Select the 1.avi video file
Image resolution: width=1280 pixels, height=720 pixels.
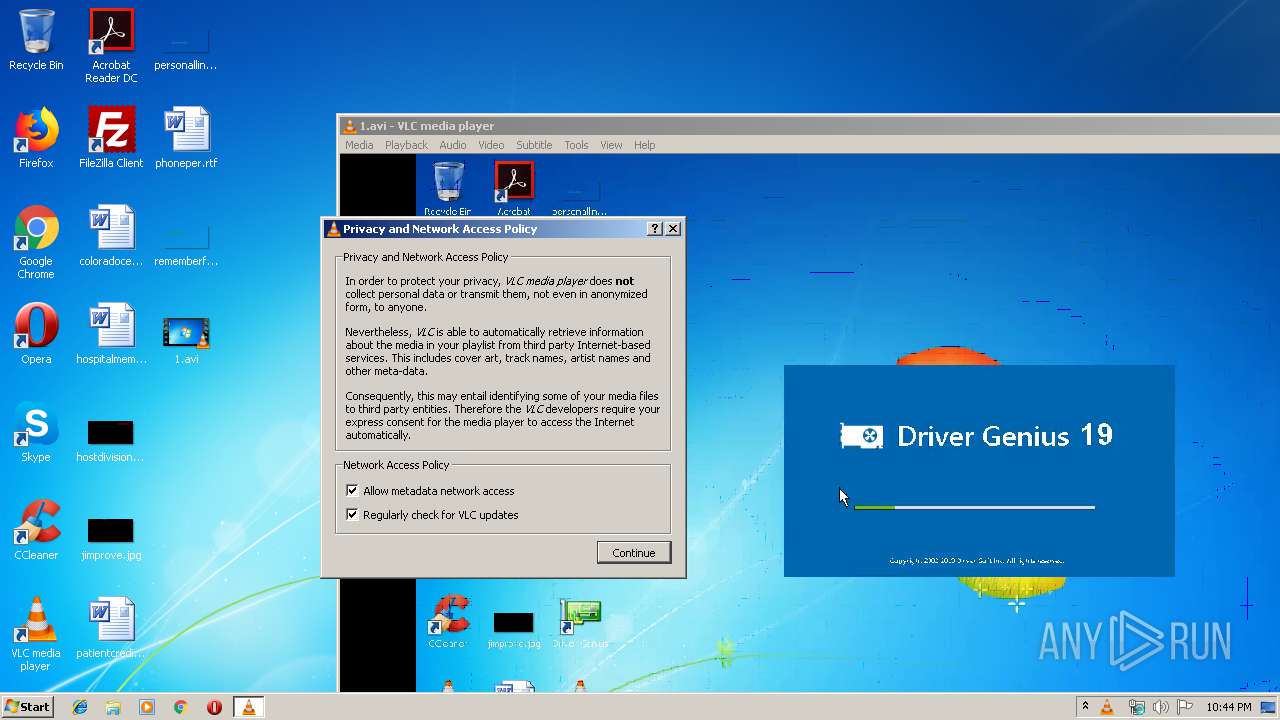tap(186, 340)
